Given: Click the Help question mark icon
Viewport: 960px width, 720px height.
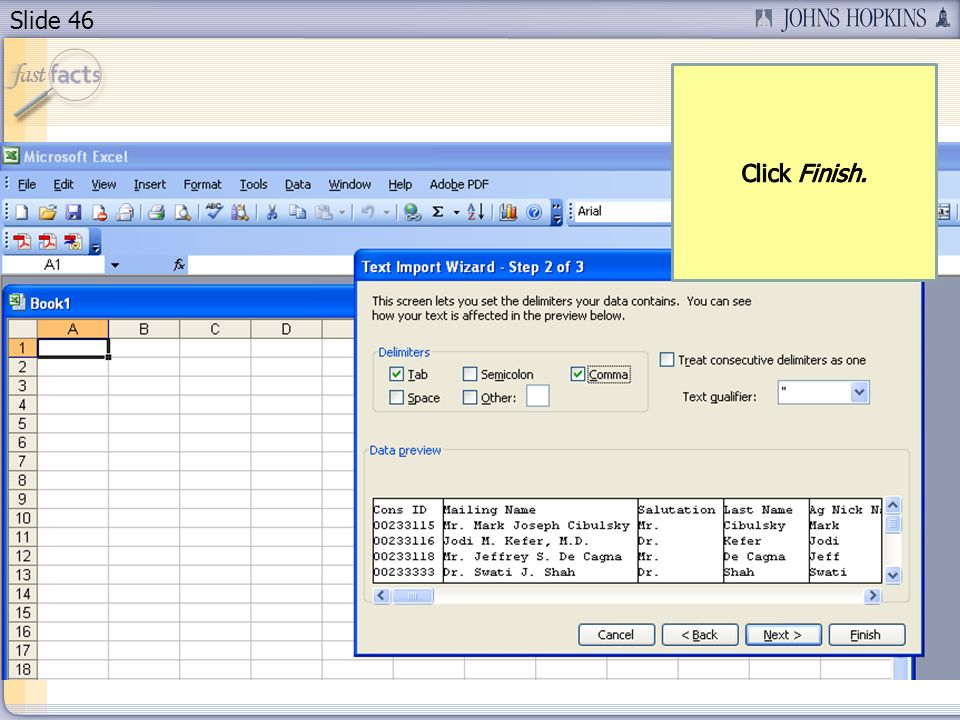Looking at the screenshot, I should pos(534,212).
